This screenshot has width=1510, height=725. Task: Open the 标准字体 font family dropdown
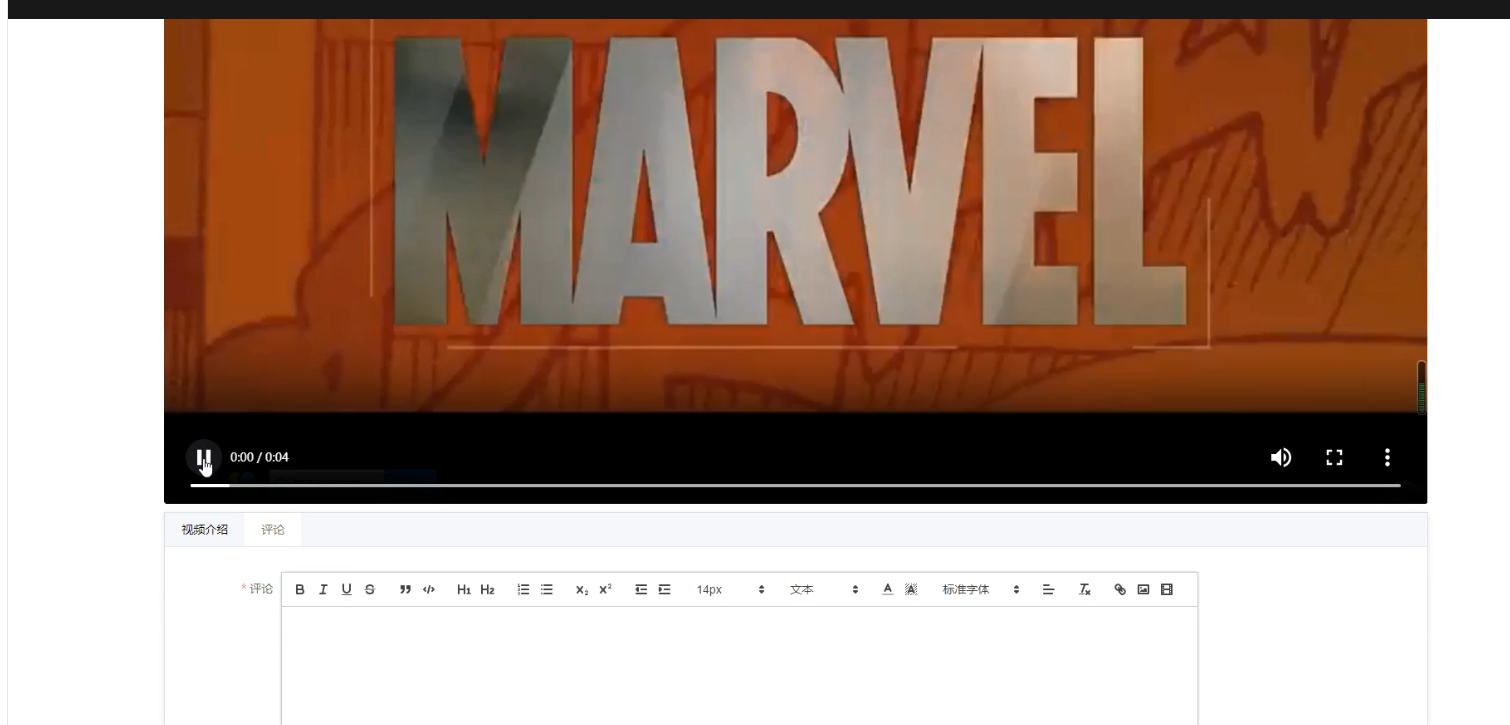pos(980,590)
